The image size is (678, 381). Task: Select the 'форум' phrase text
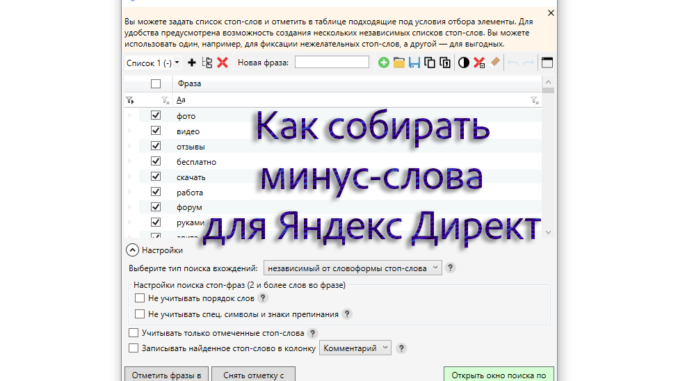coord(189,208)
